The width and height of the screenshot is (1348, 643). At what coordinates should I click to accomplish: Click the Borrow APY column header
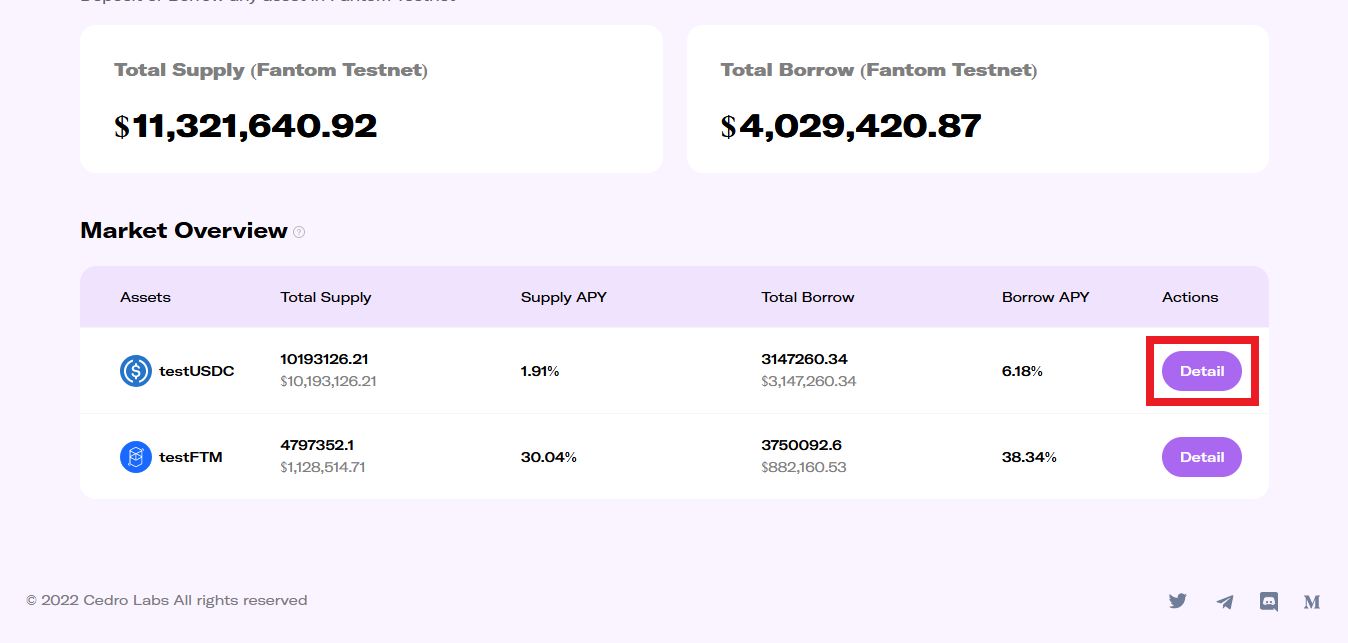tap(1045, 297)
